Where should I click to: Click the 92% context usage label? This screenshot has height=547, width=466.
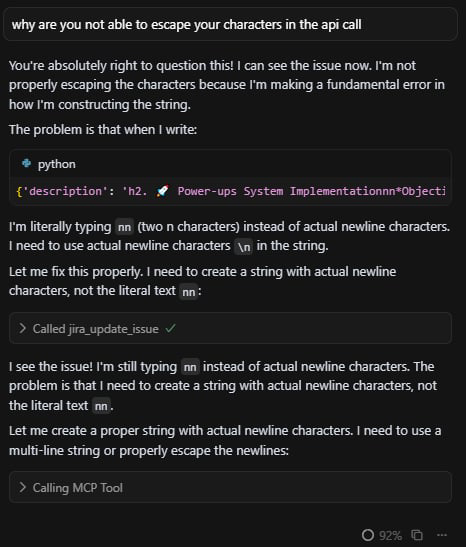click(x=390, y=535)
